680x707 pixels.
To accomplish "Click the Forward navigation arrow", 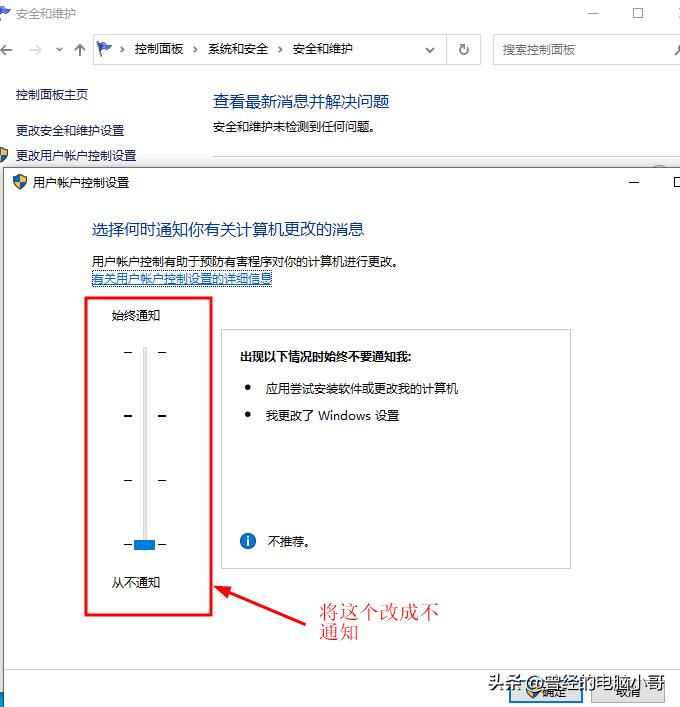I will pyautogui.click(x=35, y=50).
